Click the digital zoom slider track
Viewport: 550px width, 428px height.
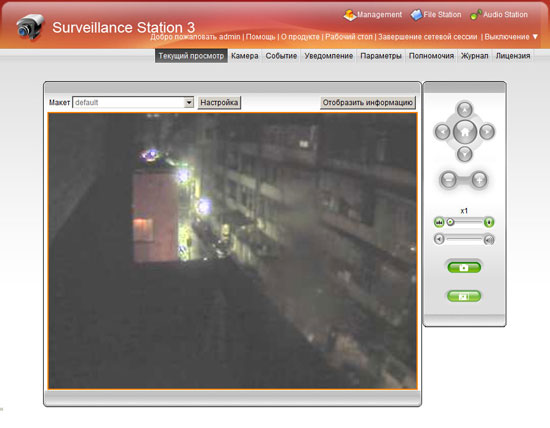tap(467, 222)
